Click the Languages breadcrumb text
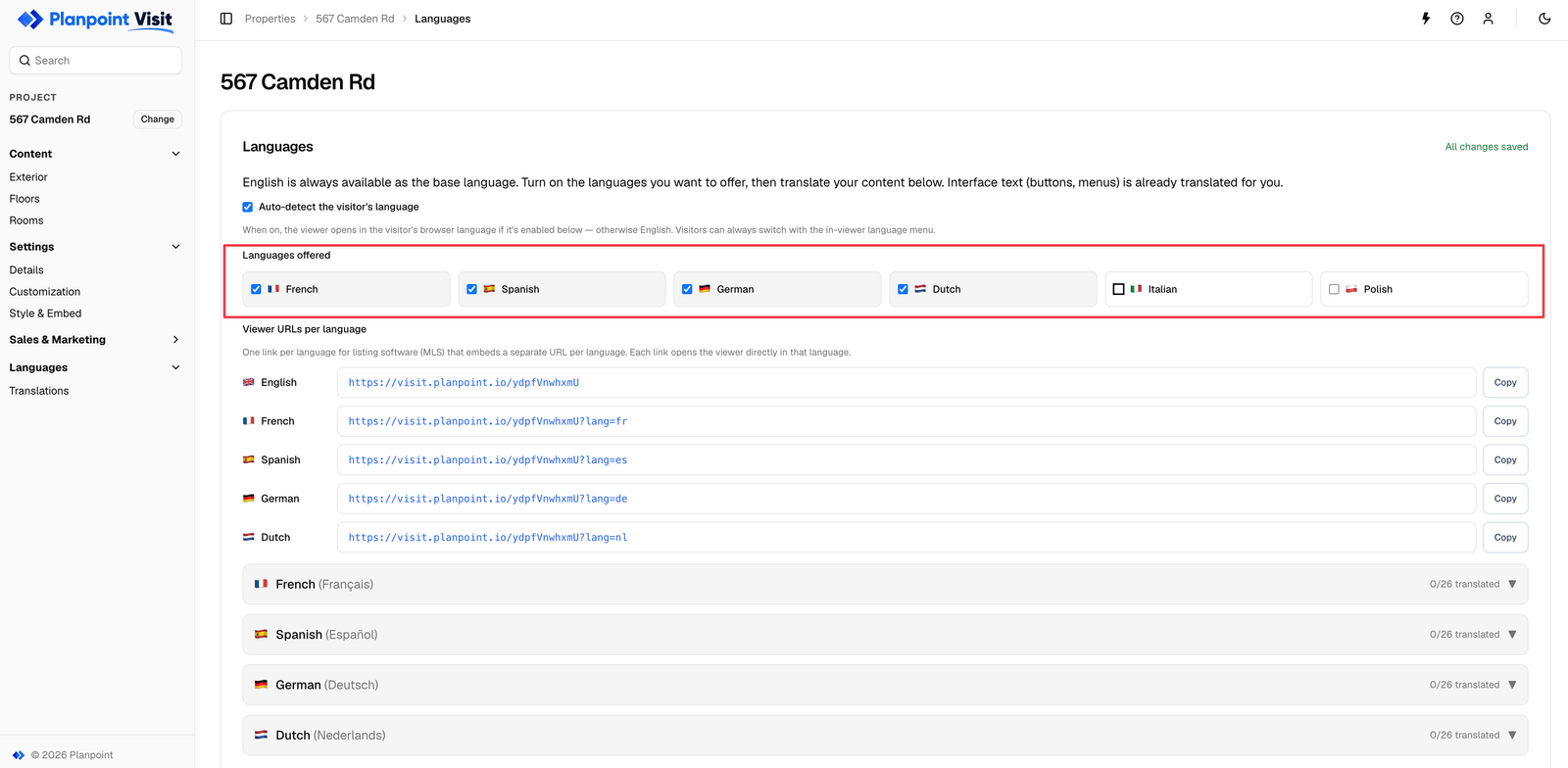1568x768 pixels. coord(442,19)
